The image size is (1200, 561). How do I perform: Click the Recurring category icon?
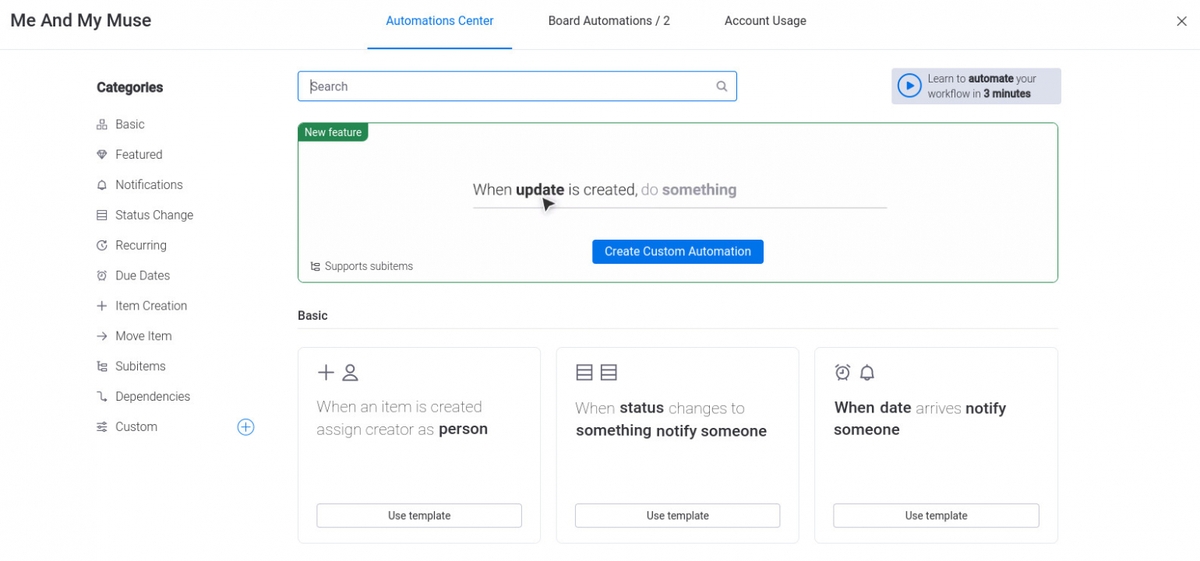point(101,246)
